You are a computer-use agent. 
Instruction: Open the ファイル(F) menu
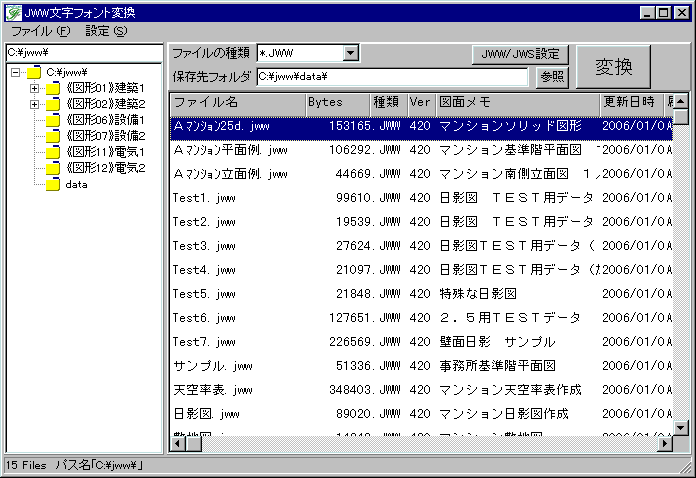click(x=40, y=31)
